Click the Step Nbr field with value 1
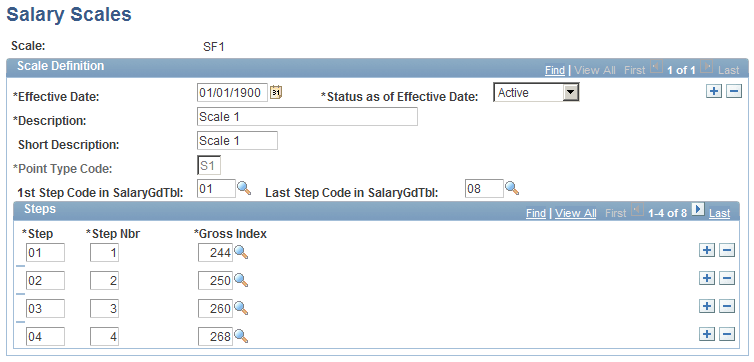754x362 pixels. tap(104, 252)
